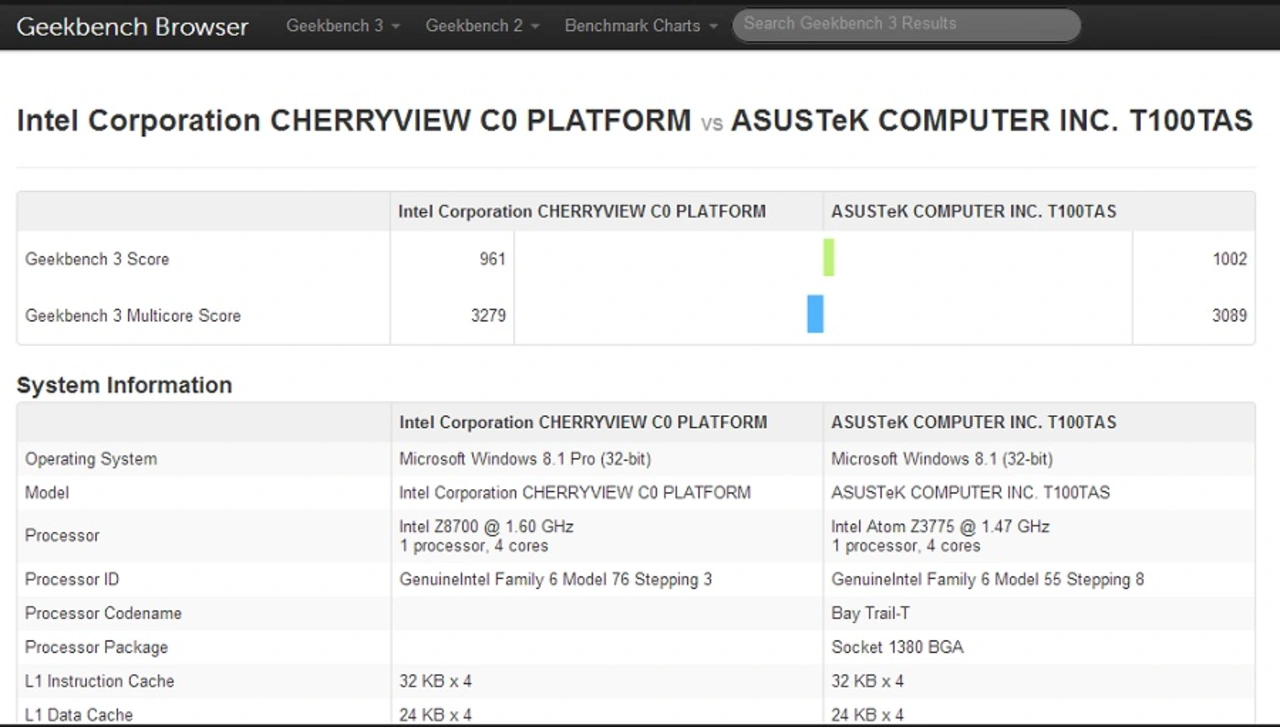Select T100TAS header in score table

pos(974,211)
